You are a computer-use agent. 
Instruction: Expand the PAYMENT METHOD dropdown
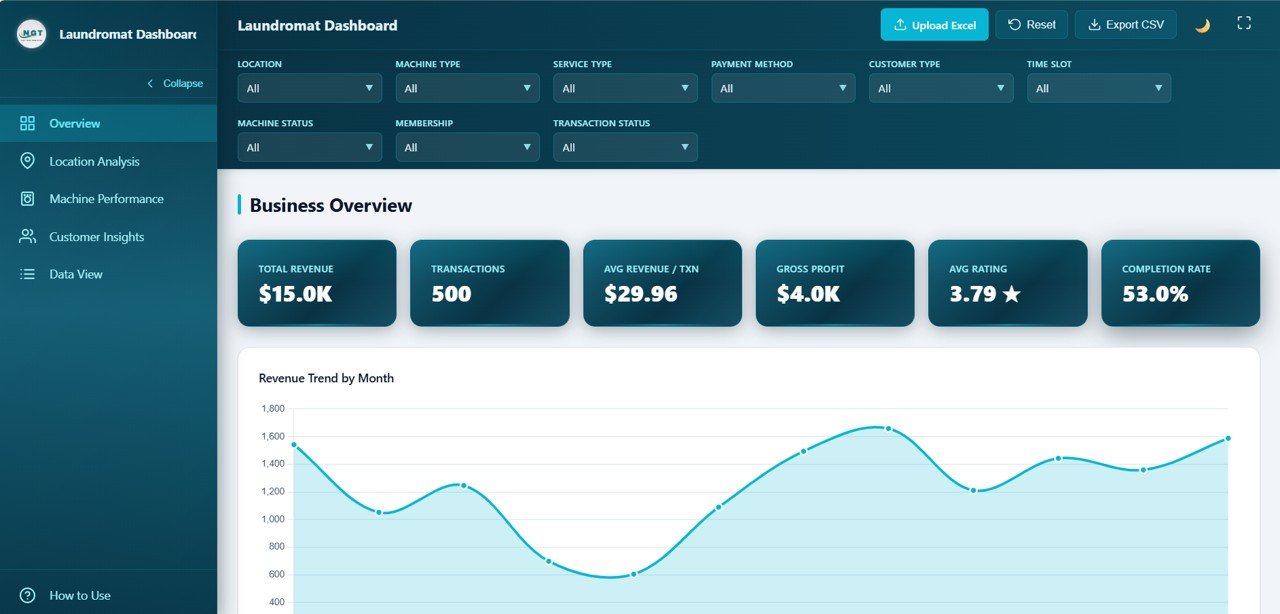pos(783,88)
